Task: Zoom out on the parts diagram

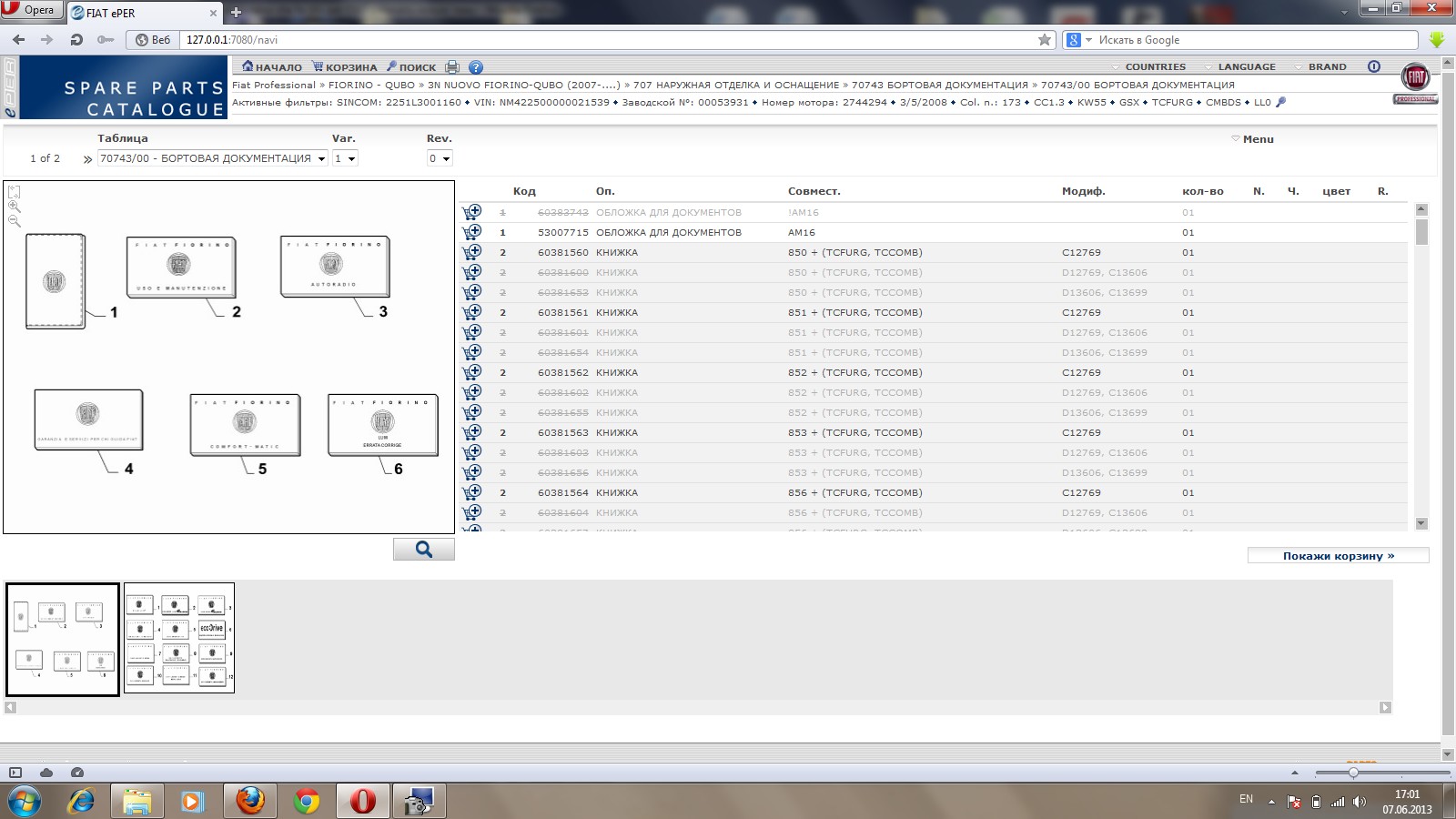Action: 15,221
